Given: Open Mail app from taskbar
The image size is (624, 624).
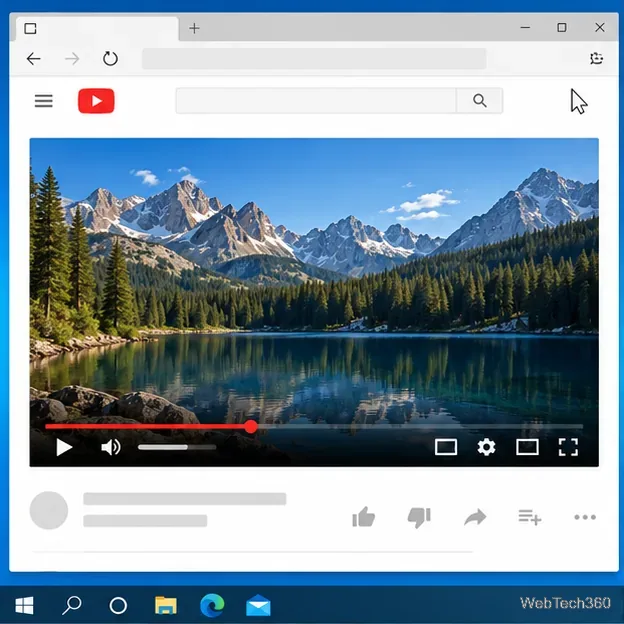Looking at the screenshot, I should 258,606.
